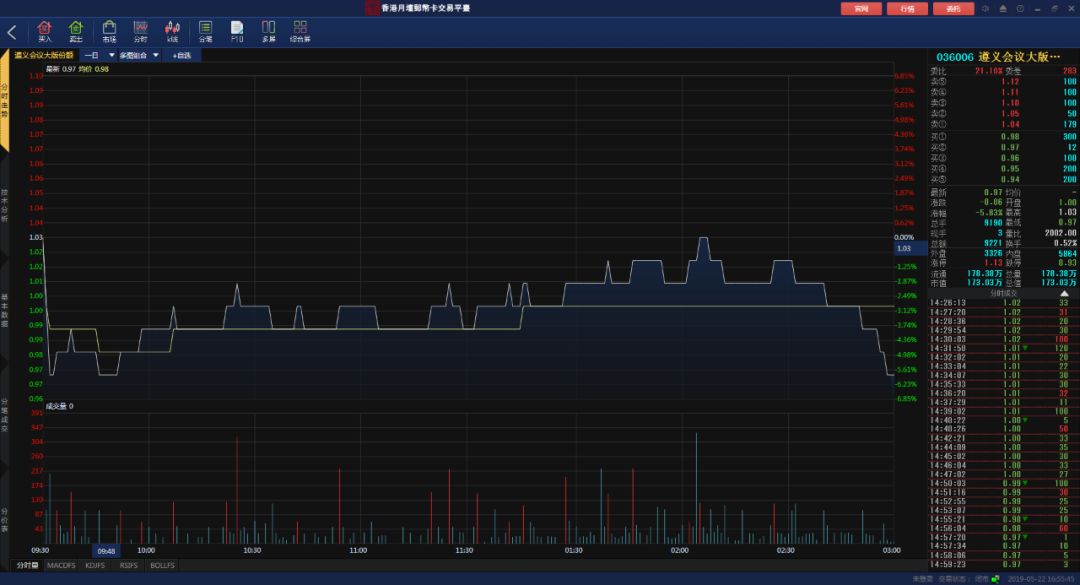Click the 行情 red button

[907, 8]
